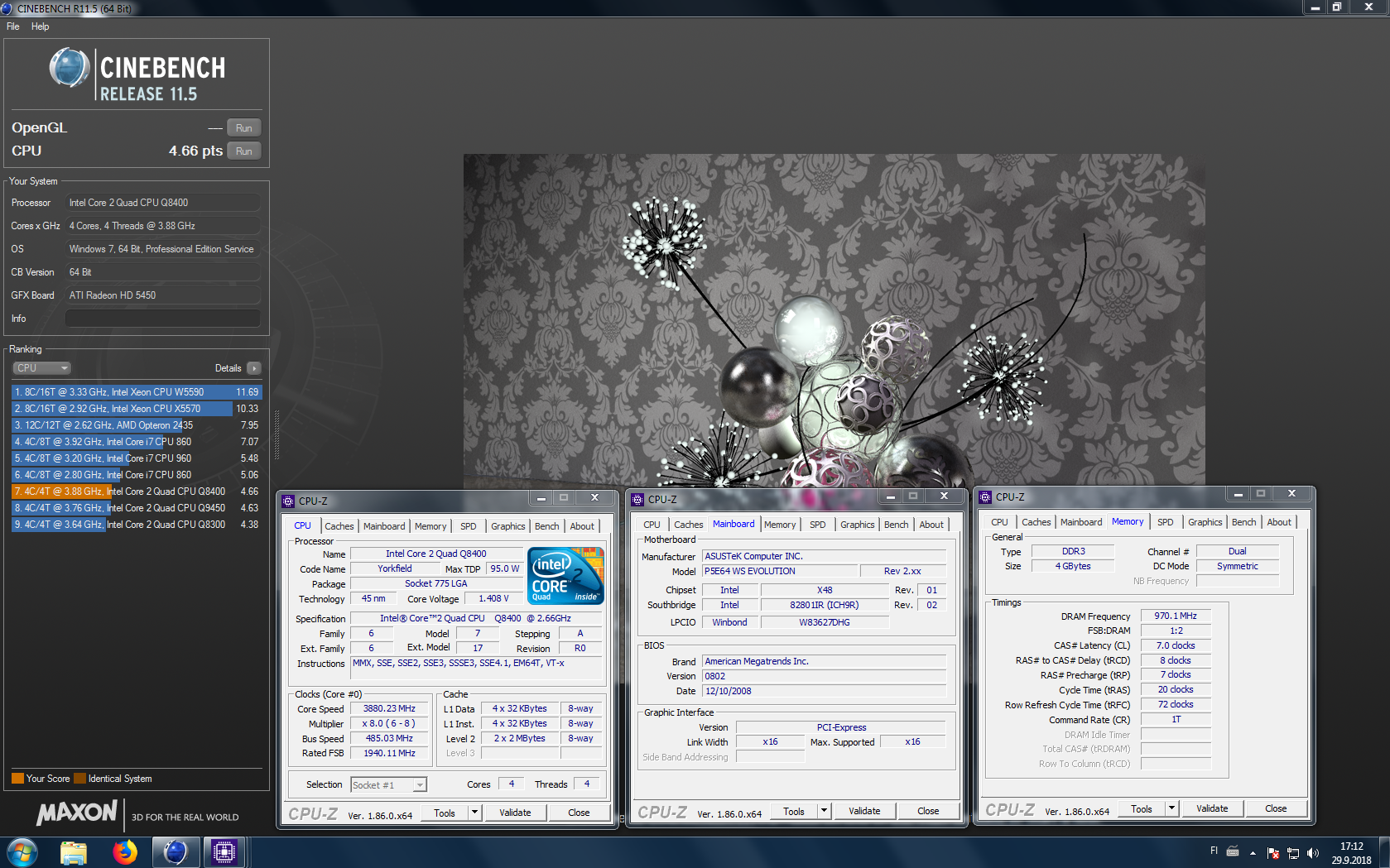Switch to Caches tab in CPU window
The height and width of the screenshot is (868, 1390).
tap(339, 526)
